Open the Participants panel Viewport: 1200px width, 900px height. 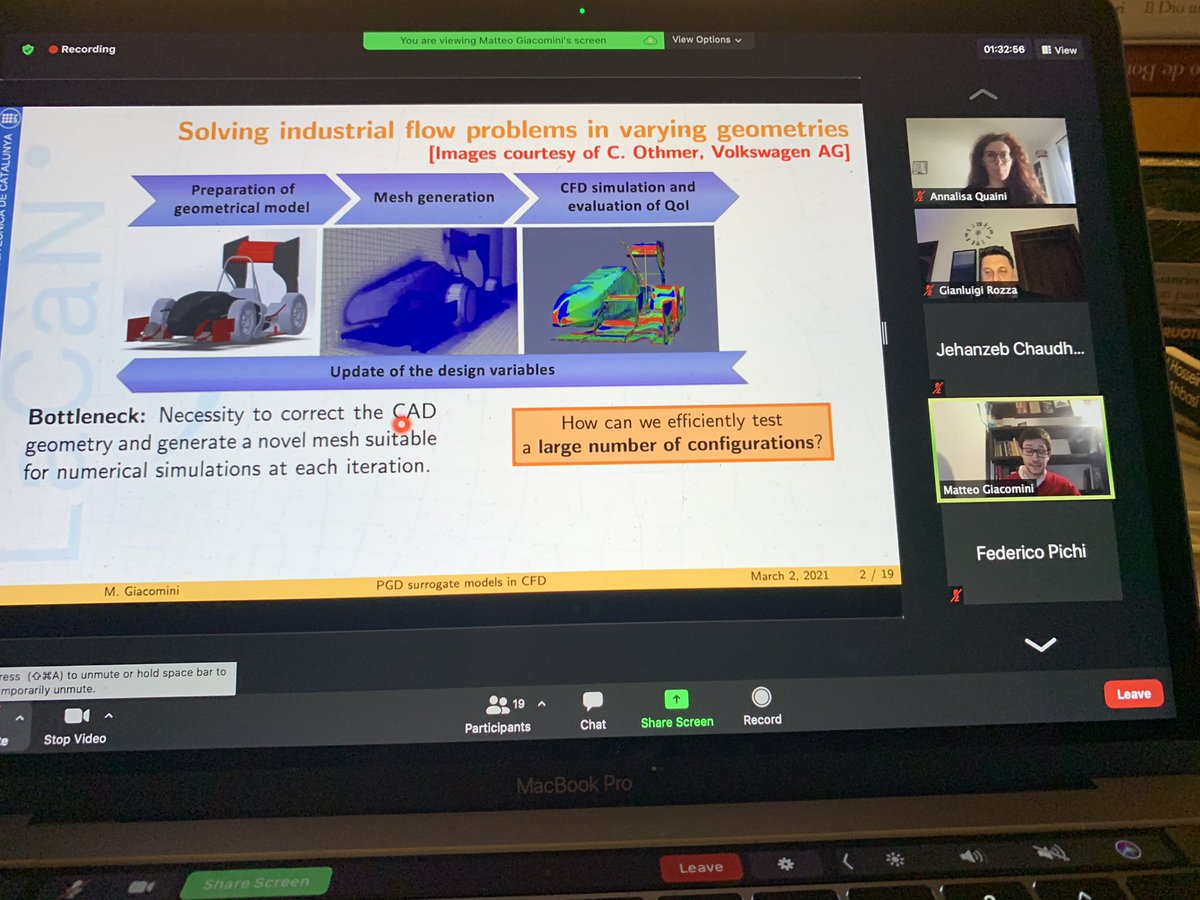coord(497,714)
